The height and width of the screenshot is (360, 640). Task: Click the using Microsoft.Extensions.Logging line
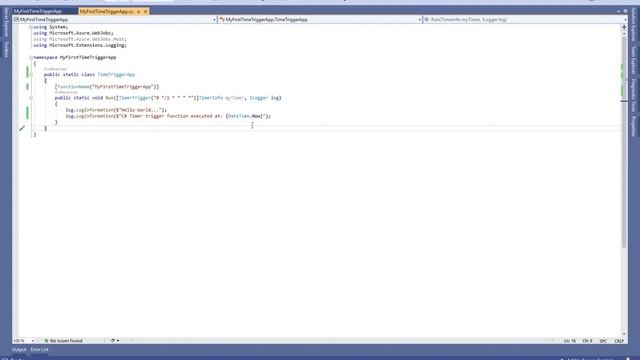pos(80,45)
